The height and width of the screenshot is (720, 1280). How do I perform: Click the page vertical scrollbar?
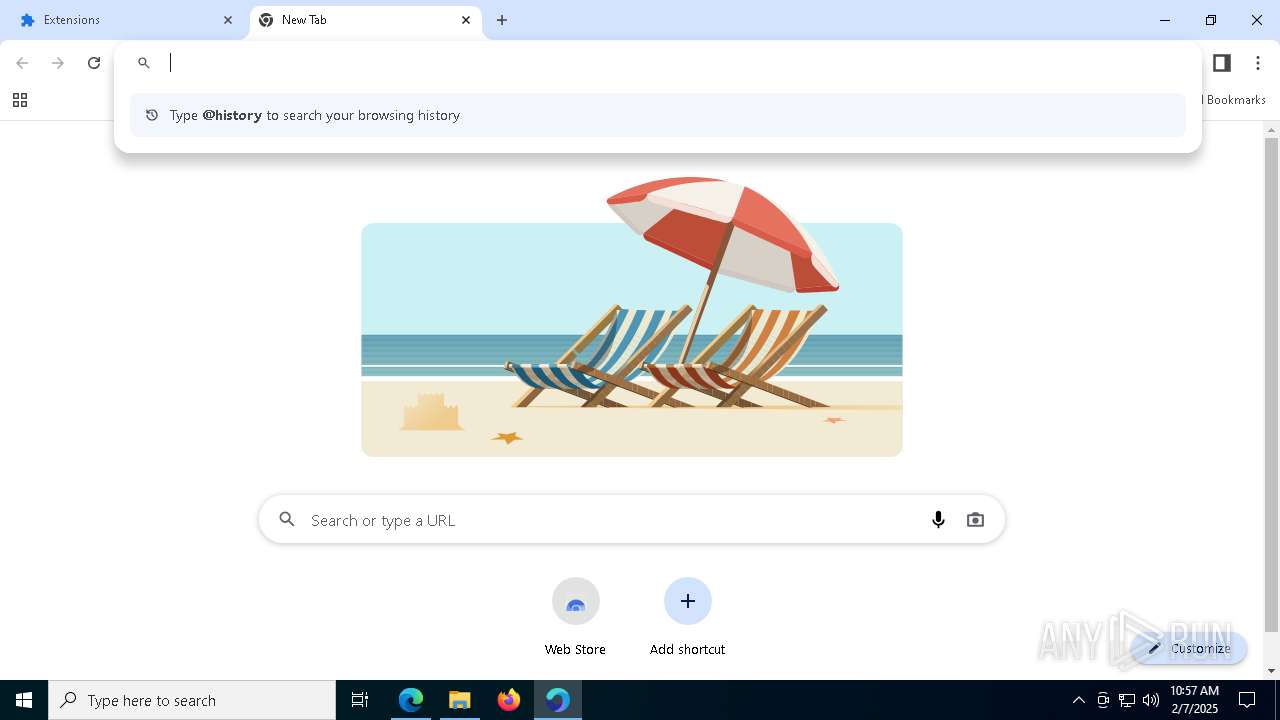[x=1272, y=384]
